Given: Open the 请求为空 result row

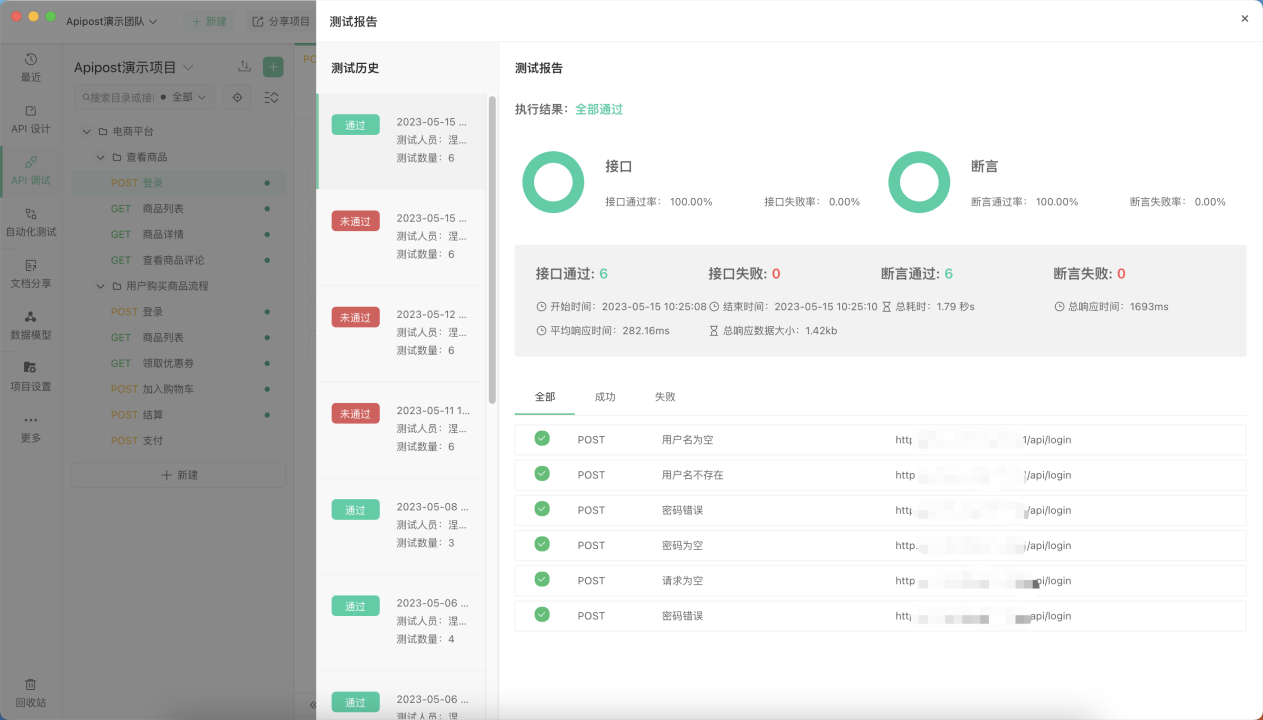Looking at the screenshot, I should [x=880, y=580].
